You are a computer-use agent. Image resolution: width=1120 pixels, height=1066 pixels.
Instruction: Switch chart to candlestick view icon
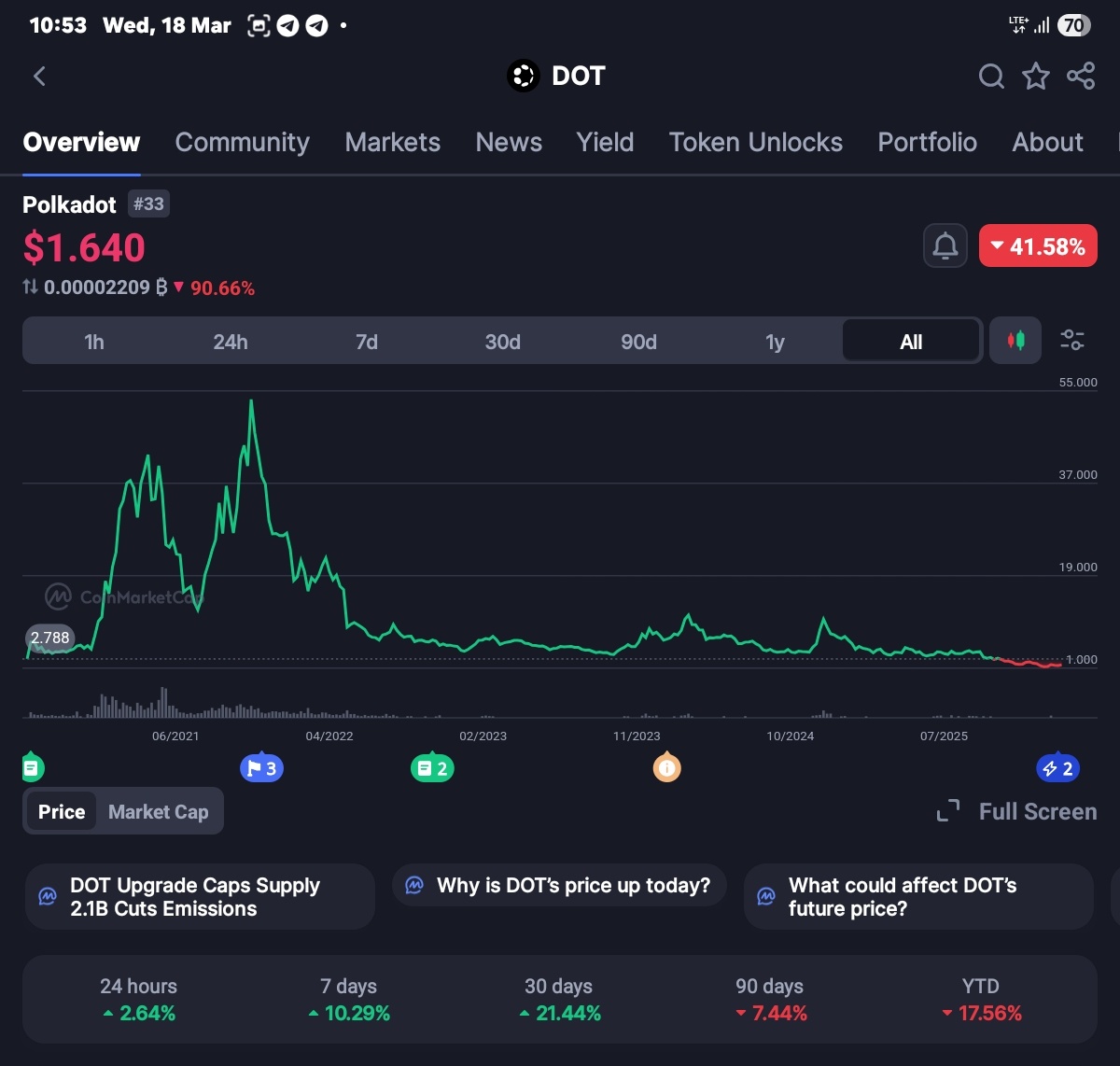(1016, 341)
